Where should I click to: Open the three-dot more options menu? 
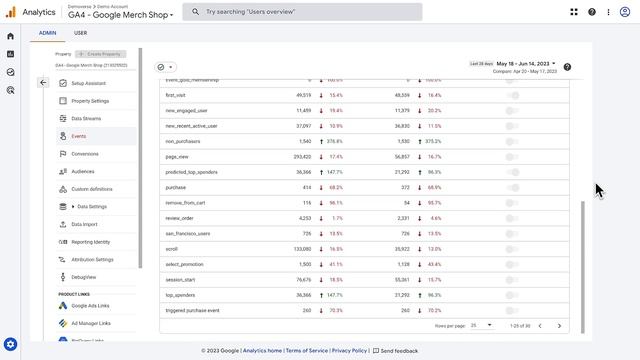[609, 12]
